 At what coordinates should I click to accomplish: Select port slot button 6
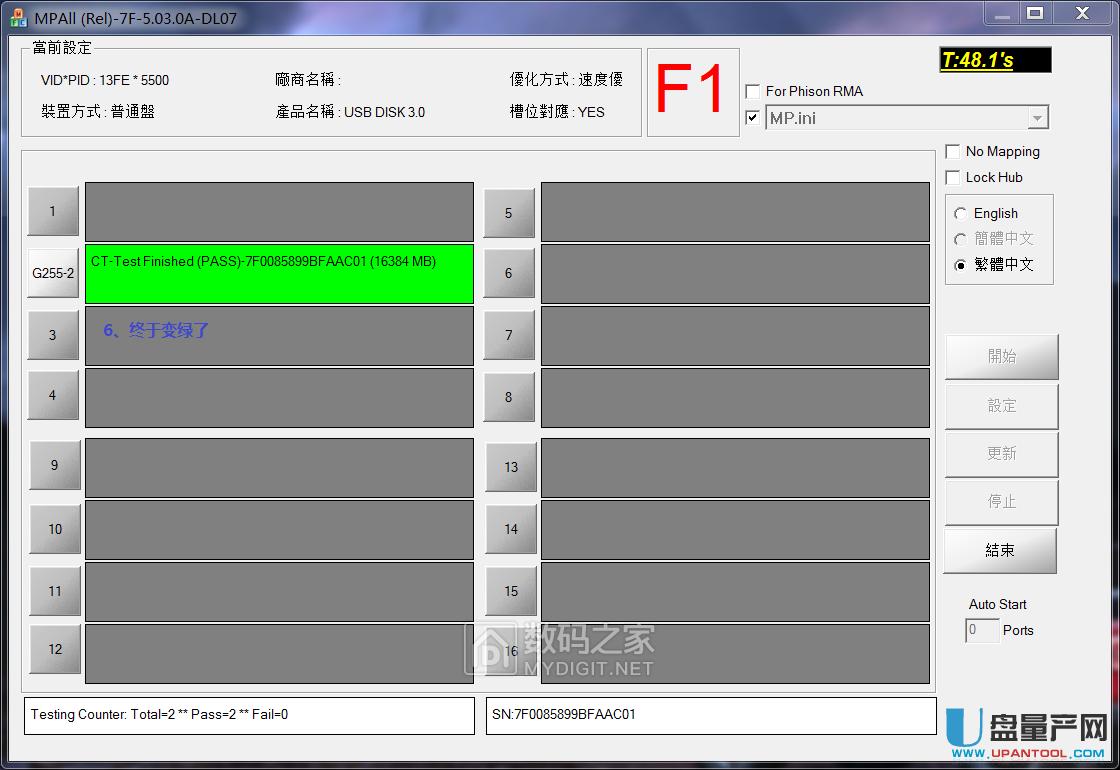pyautogui.click(x=508, y=273)
